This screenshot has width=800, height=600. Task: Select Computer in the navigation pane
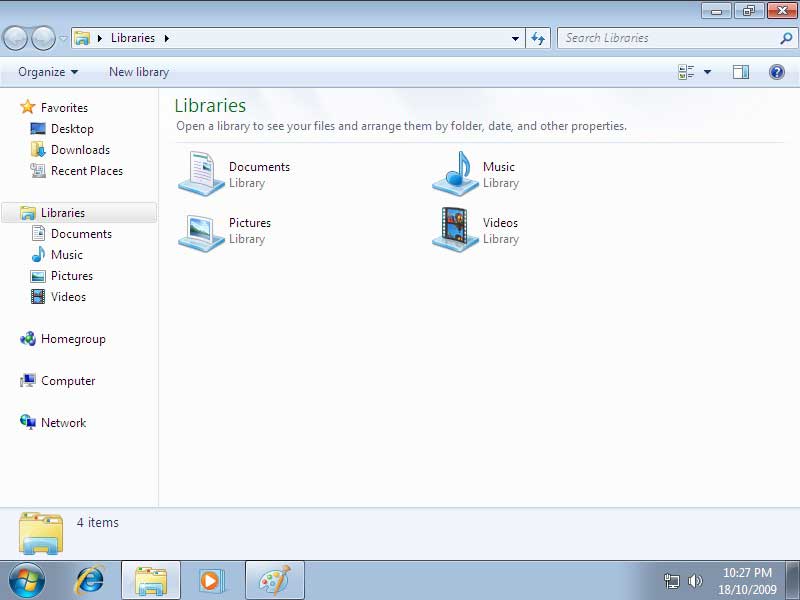click(x=68, y=381)
